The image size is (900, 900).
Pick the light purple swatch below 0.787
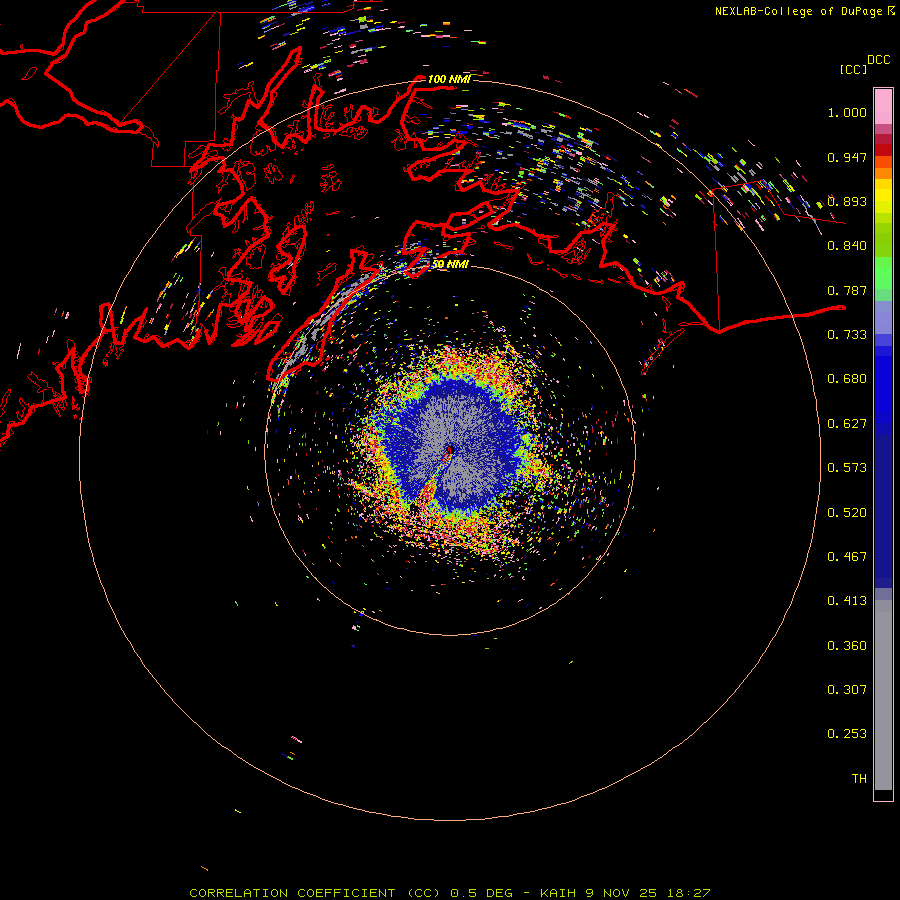pos(883,318)
